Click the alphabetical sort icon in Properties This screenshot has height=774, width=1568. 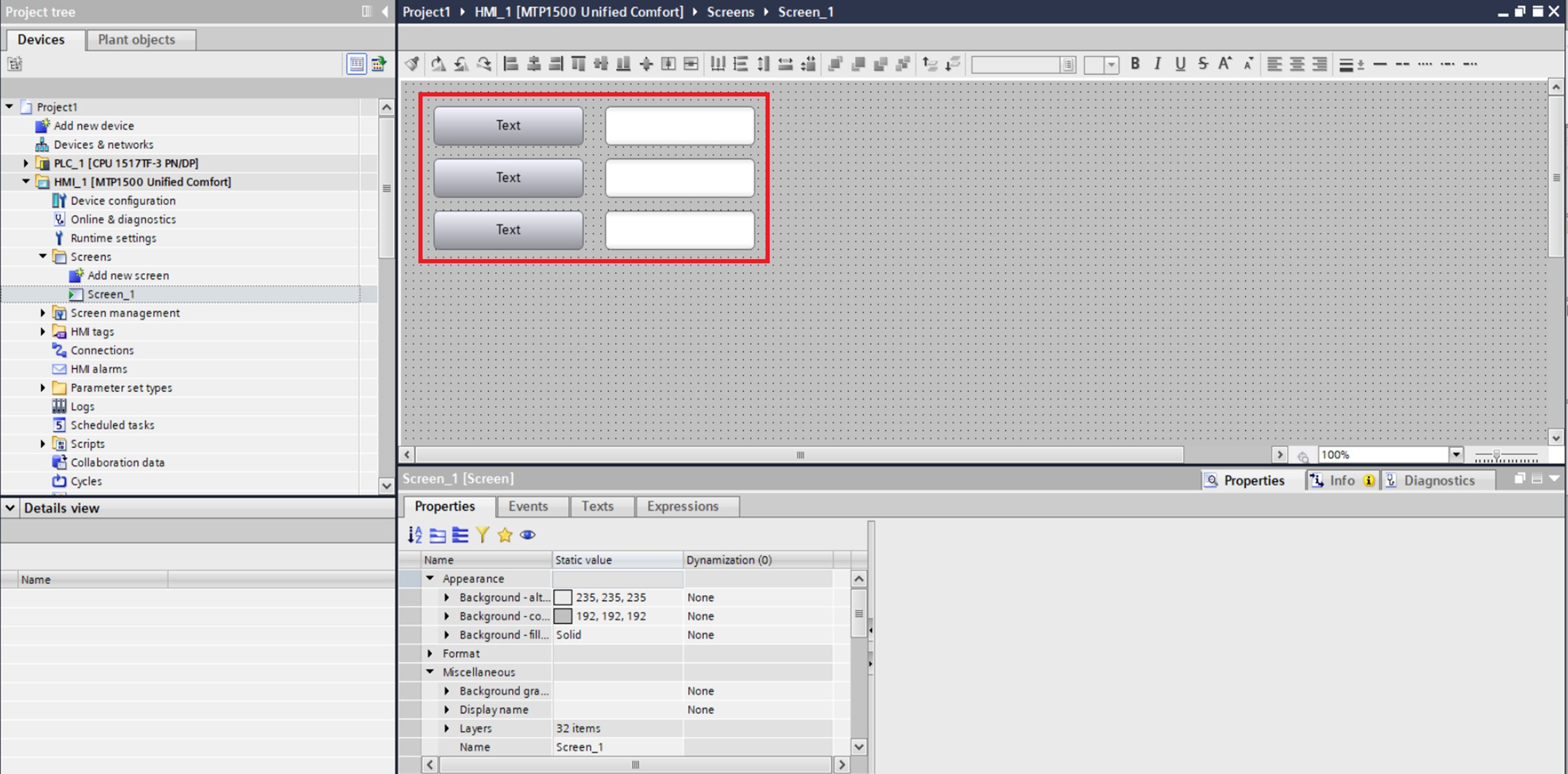coord(415,535)
